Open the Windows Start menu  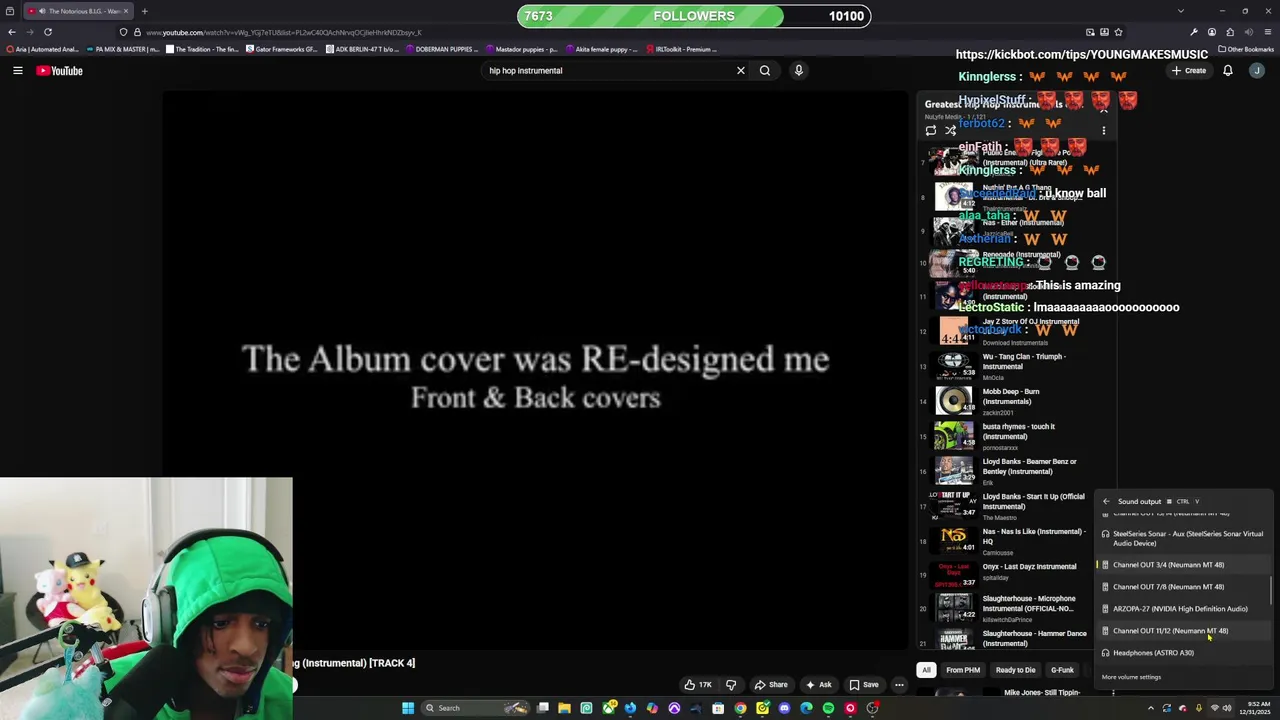pyautogui.click(x=408, y=708)
